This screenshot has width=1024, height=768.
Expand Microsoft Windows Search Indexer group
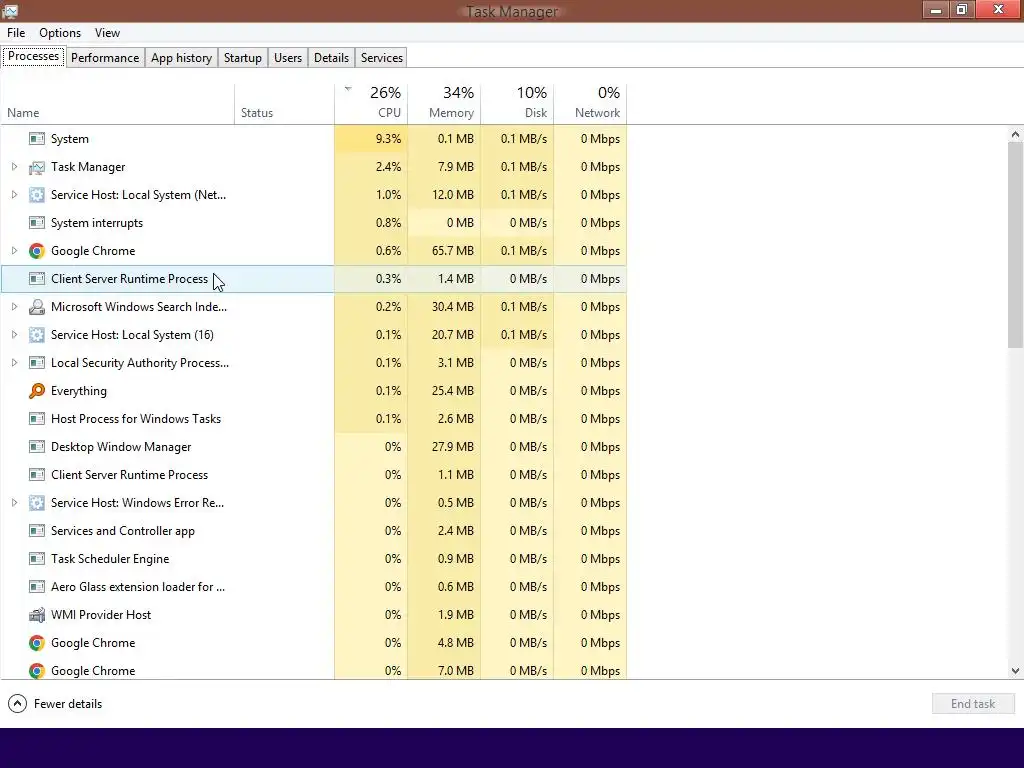[x=14, y=307]
